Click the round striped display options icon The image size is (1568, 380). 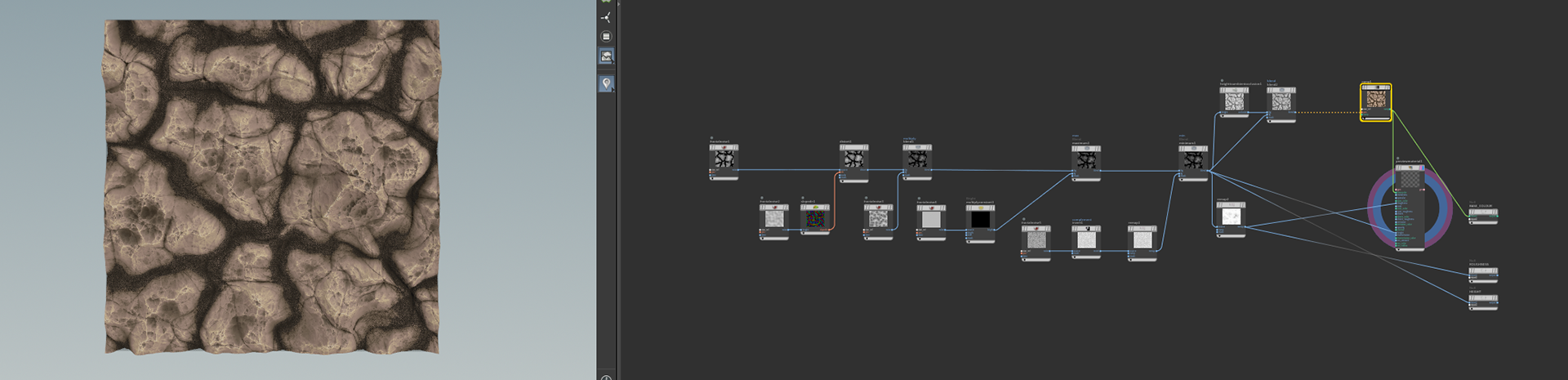click(x=606, y=36)
